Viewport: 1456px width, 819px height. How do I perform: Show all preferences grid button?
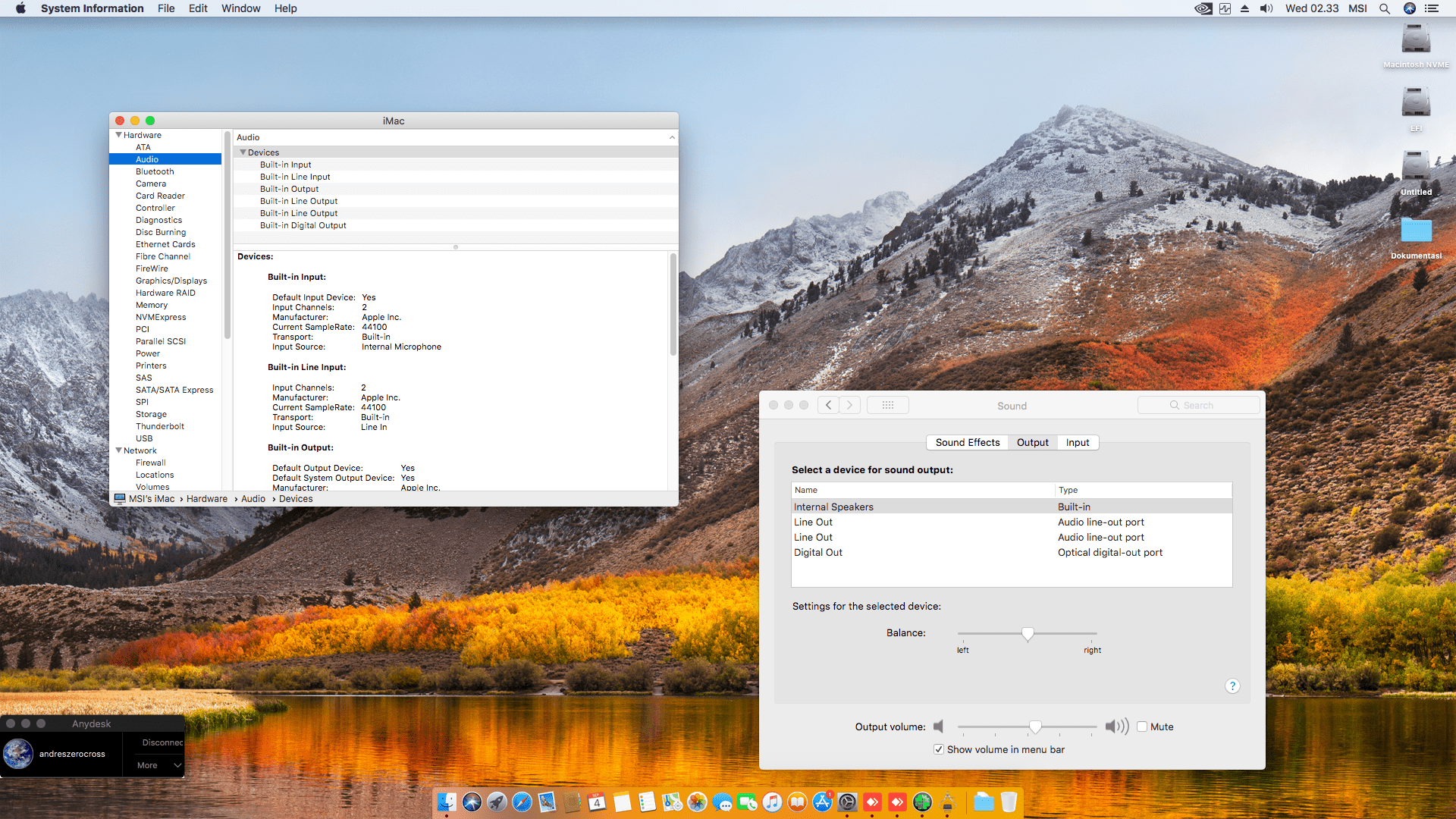pos(887,405)
